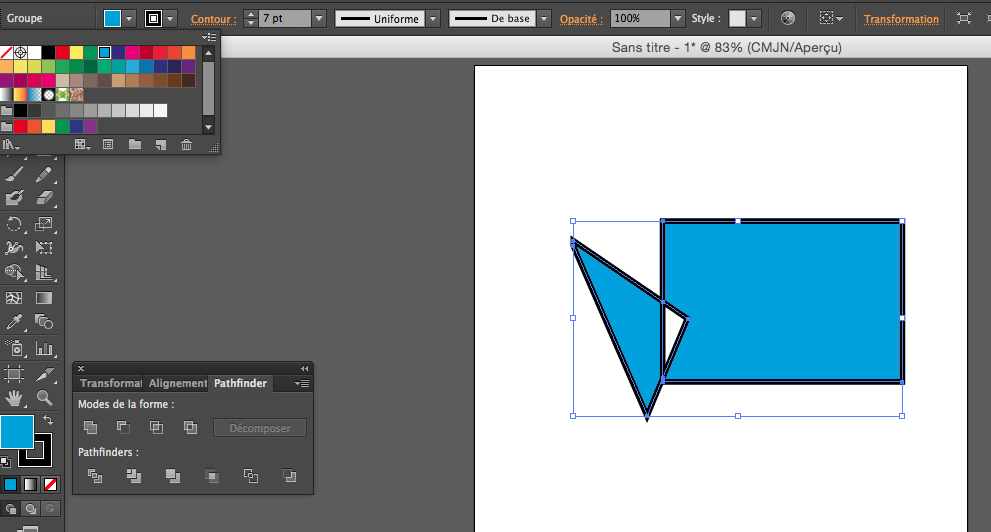Screen dimensions: 991x532
Task: Delete swatch with the trash icon
Action: point(186,145)
